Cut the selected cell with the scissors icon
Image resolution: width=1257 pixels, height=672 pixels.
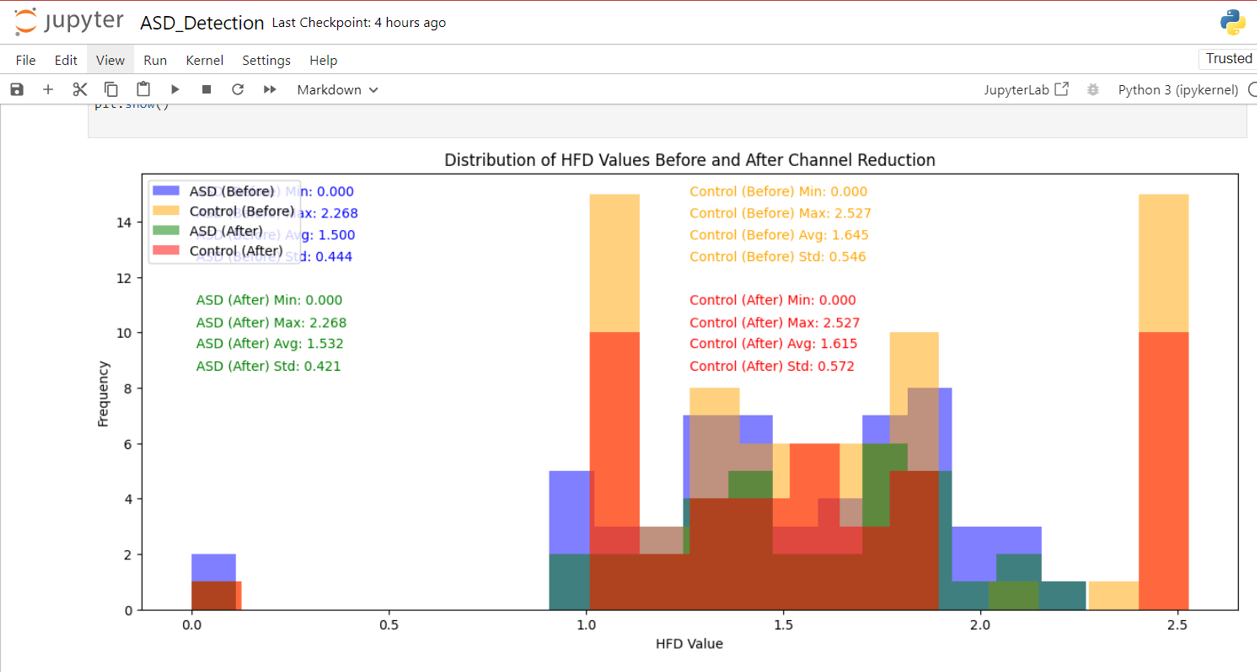point(79,89)
